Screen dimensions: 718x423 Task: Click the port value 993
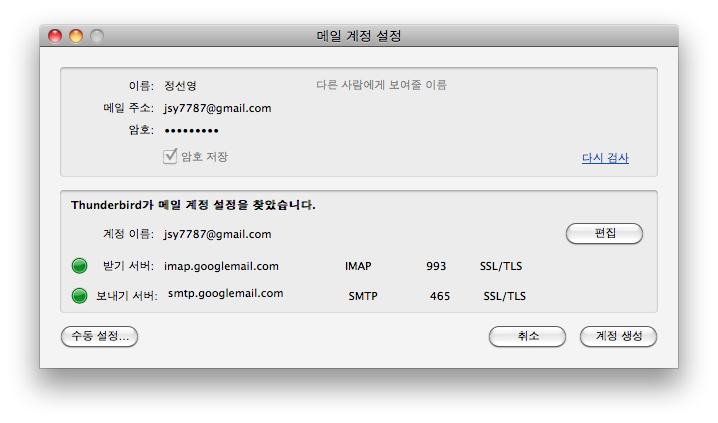(x=436, y=266)
